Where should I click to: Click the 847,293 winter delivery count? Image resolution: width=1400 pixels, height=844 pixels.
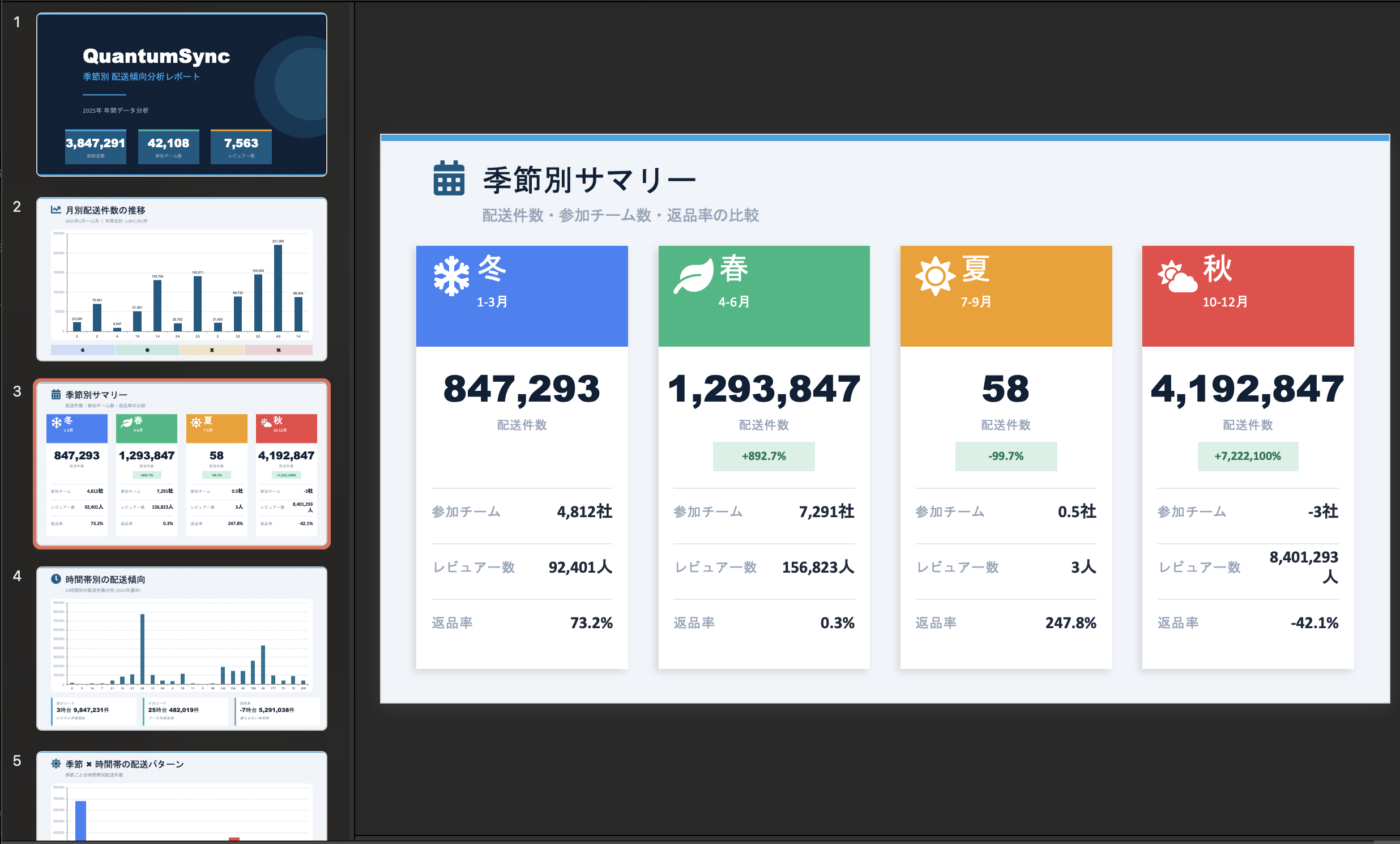(x=521, y=389)
